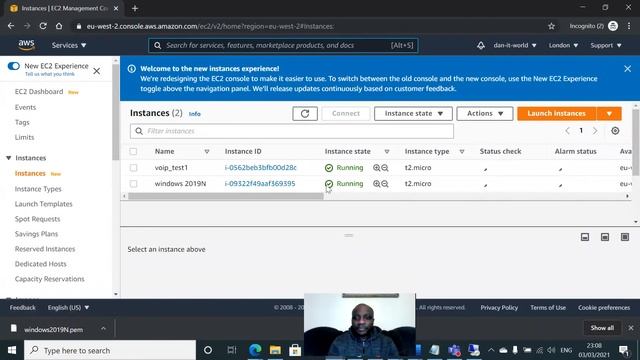
Task: Open the Services dropdown menu
Action: 69,45
